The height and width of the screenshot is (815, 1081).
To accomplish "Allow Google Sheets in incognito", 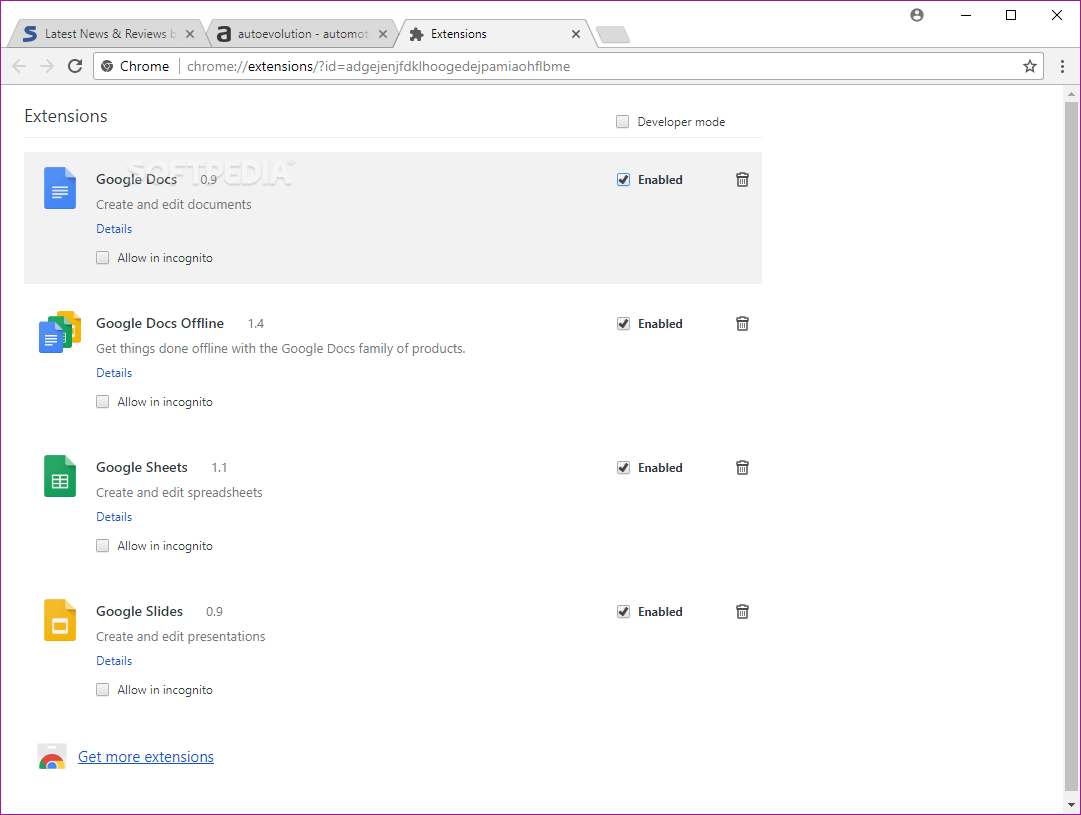I will pyautogui.click(x=103, y=546).
